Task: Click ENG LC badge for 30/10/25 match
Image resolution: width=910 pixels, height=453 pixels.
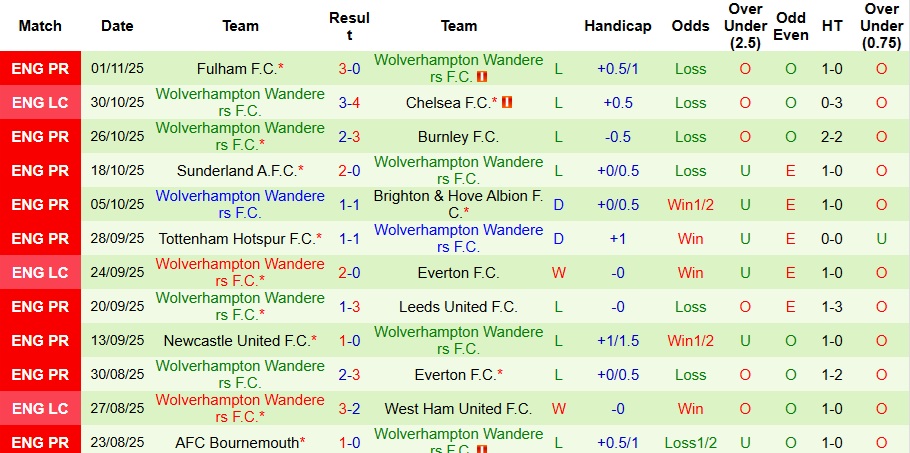Action: [40, 103]
